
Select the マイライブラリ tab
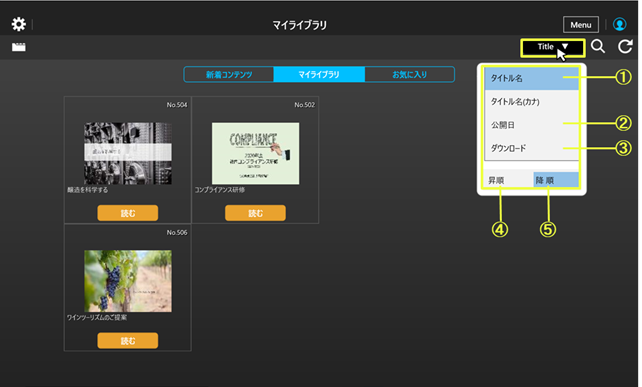[319, 75]
